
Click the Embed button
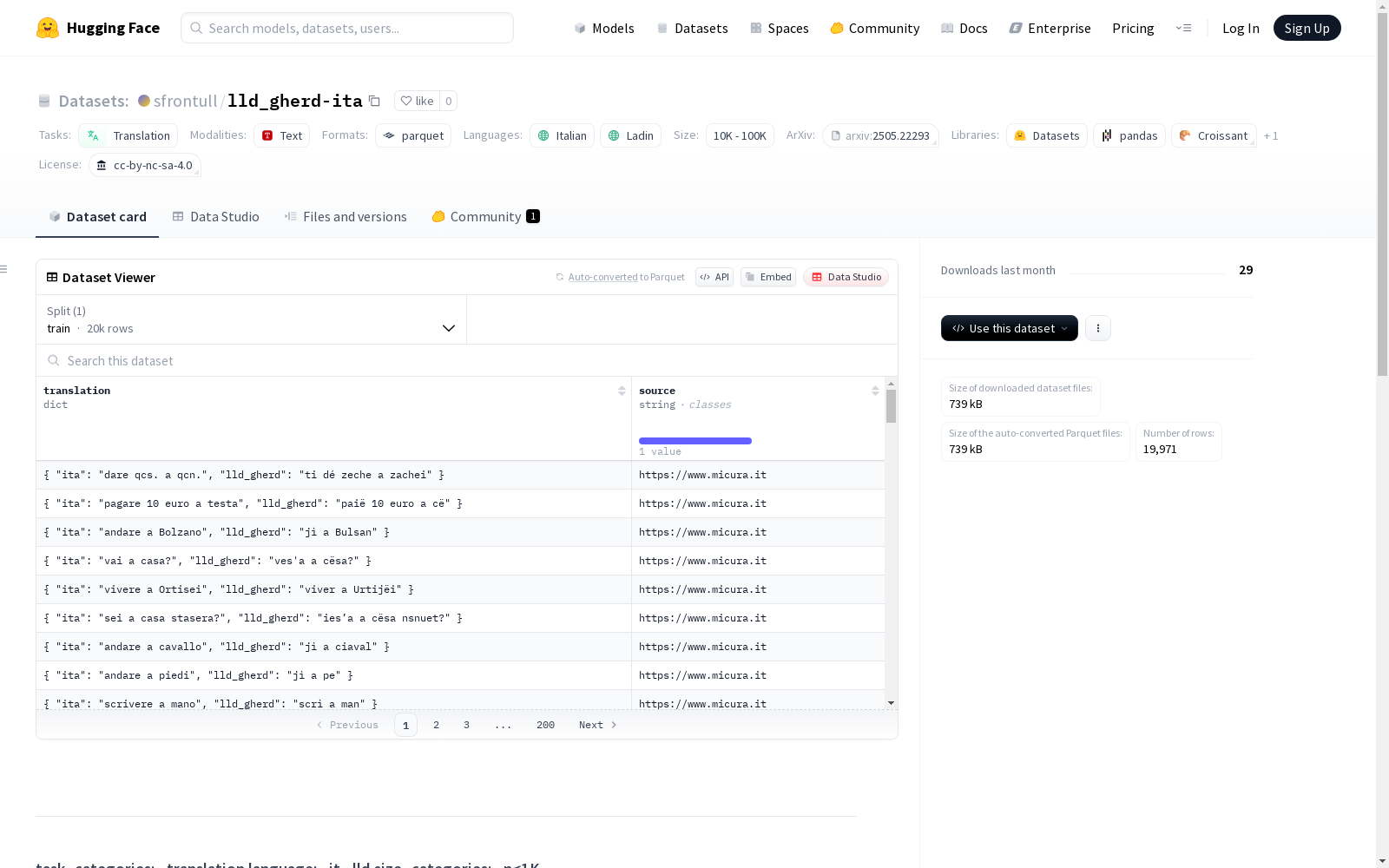768,277
